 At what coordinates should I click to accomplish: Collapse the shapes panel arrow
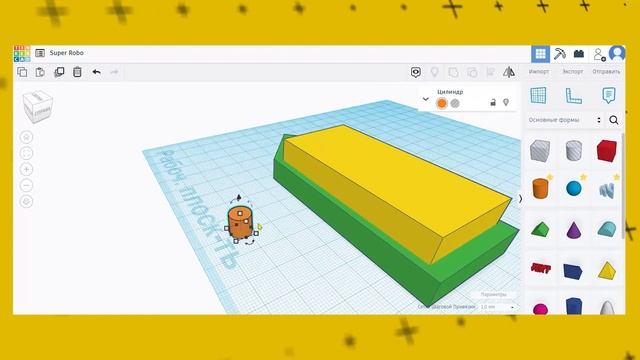coord(520,199)
